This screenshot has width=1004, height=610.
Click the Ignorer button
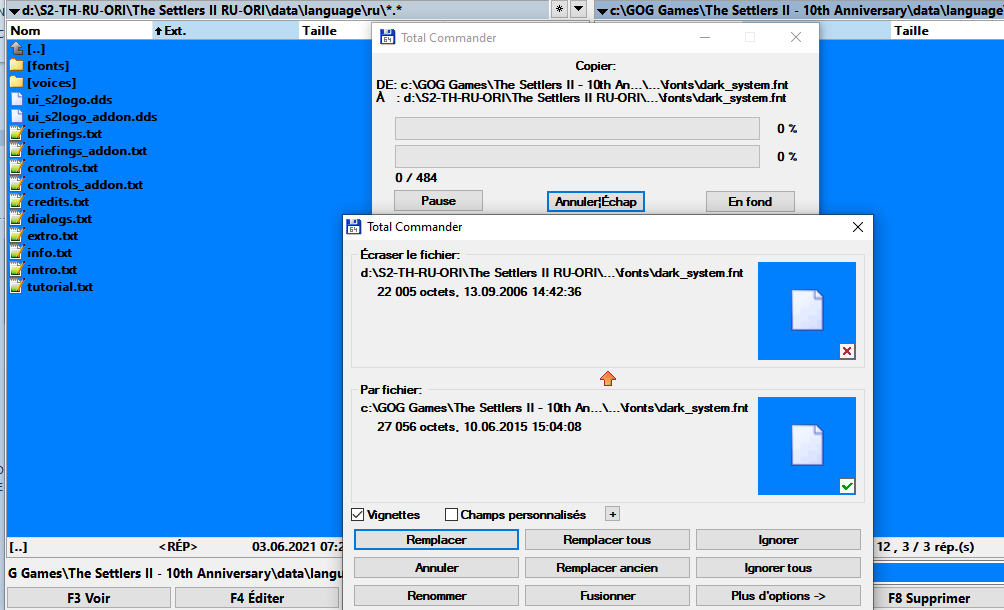pos(778,540)
